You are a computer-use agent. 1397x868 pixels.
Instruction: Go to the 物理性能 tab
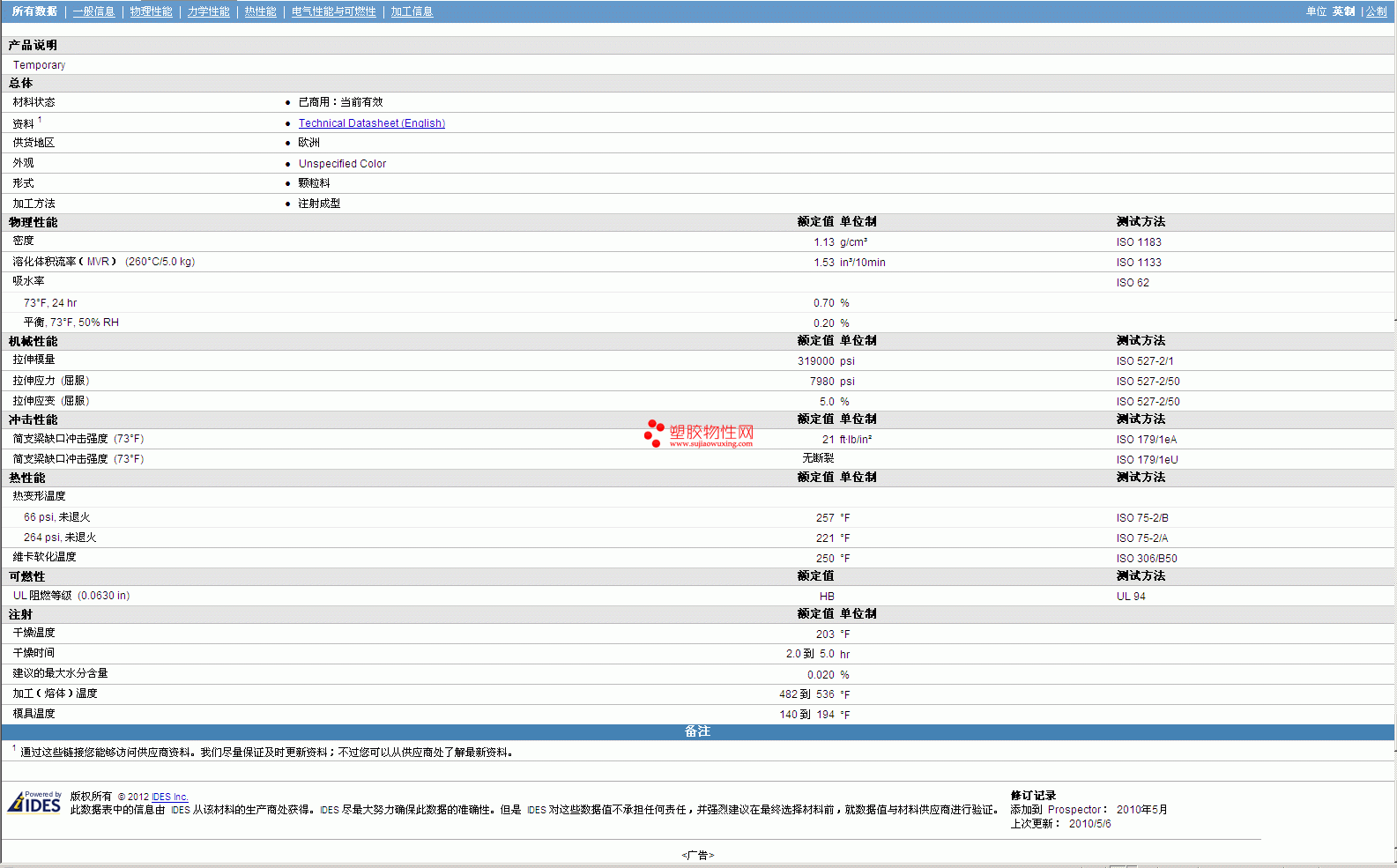tap(151, 11)
